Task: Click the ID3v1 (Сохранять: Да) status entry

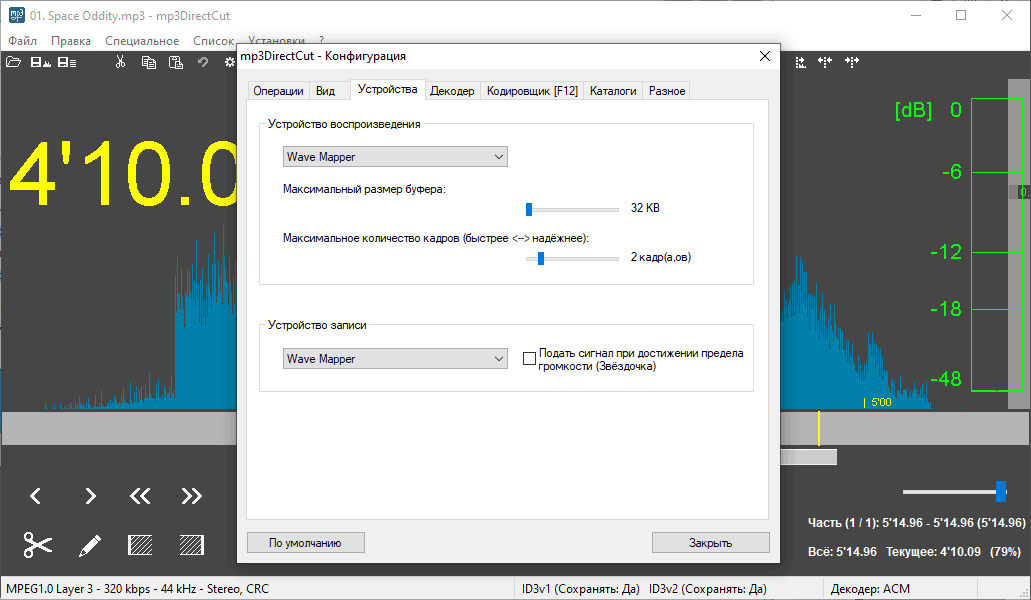Action: (x=581, y=589)
